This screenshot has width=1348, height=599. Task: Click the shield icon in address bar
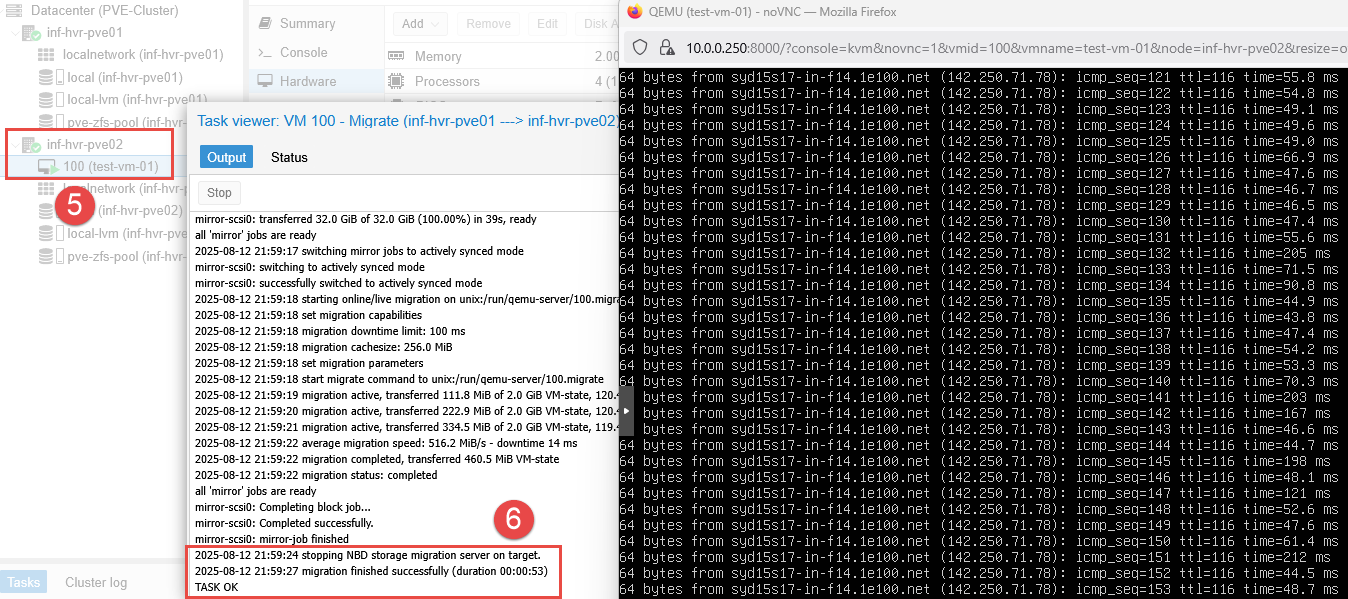(641, 47)
